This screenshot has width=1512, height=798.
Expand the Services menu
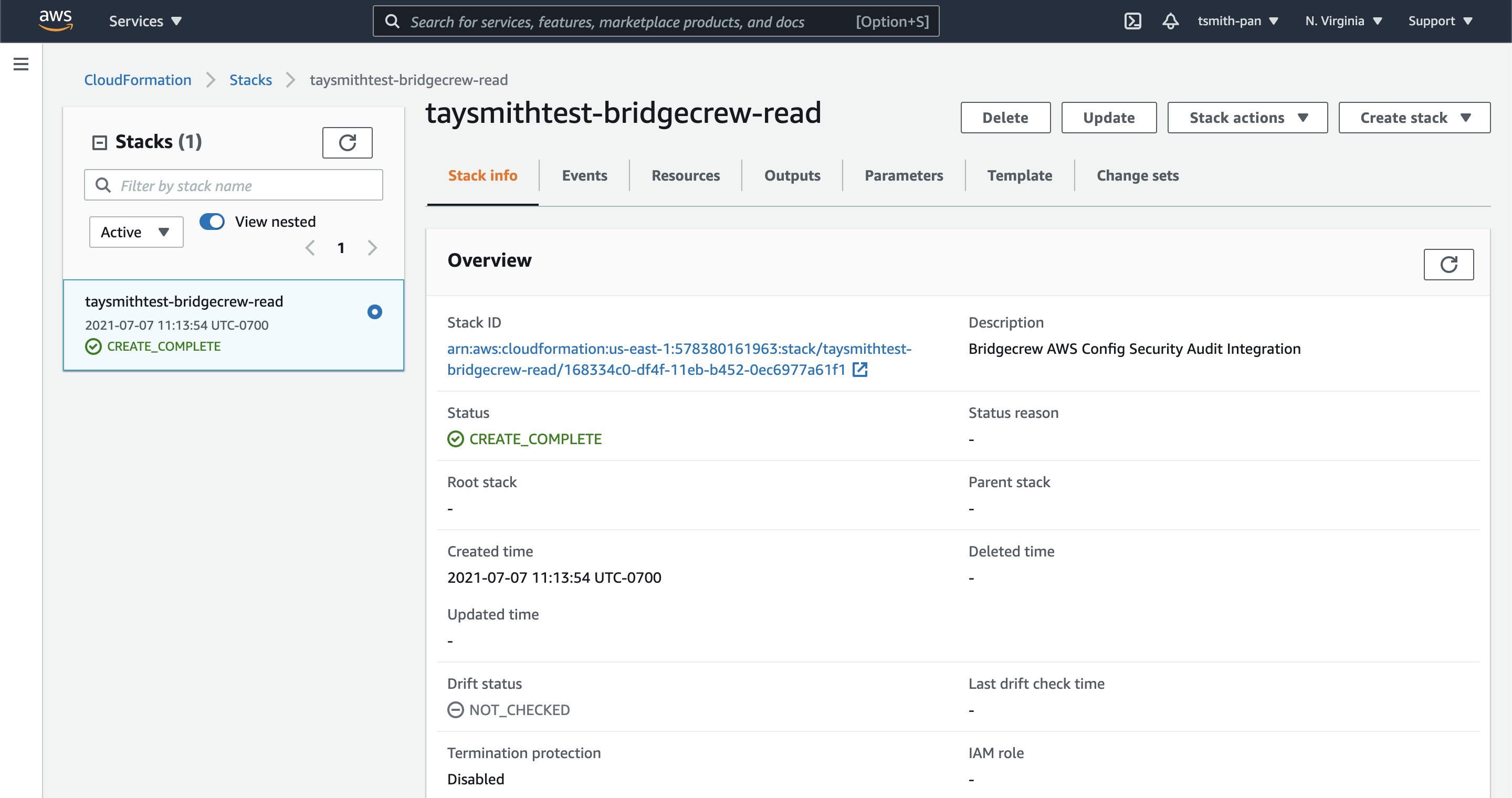pyautogui.click(x=145, y=21)
